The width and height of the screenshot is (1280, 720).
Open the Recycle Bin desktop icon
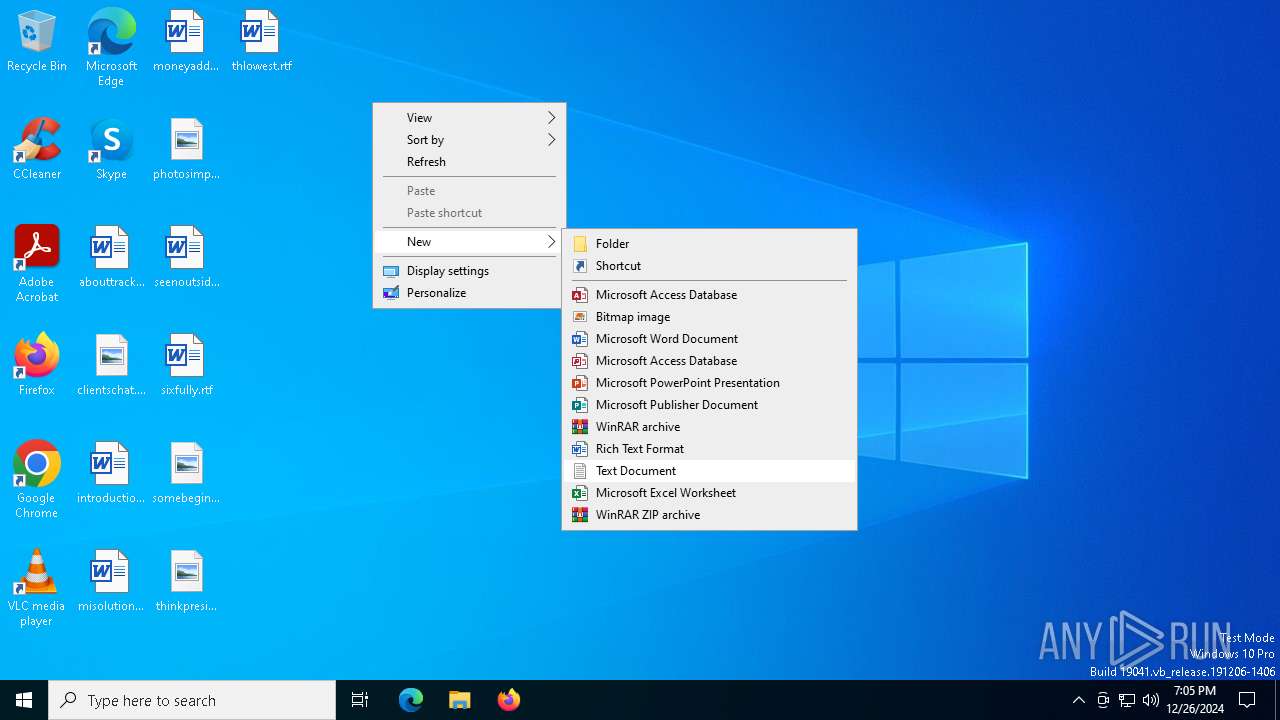pos(37,42)
